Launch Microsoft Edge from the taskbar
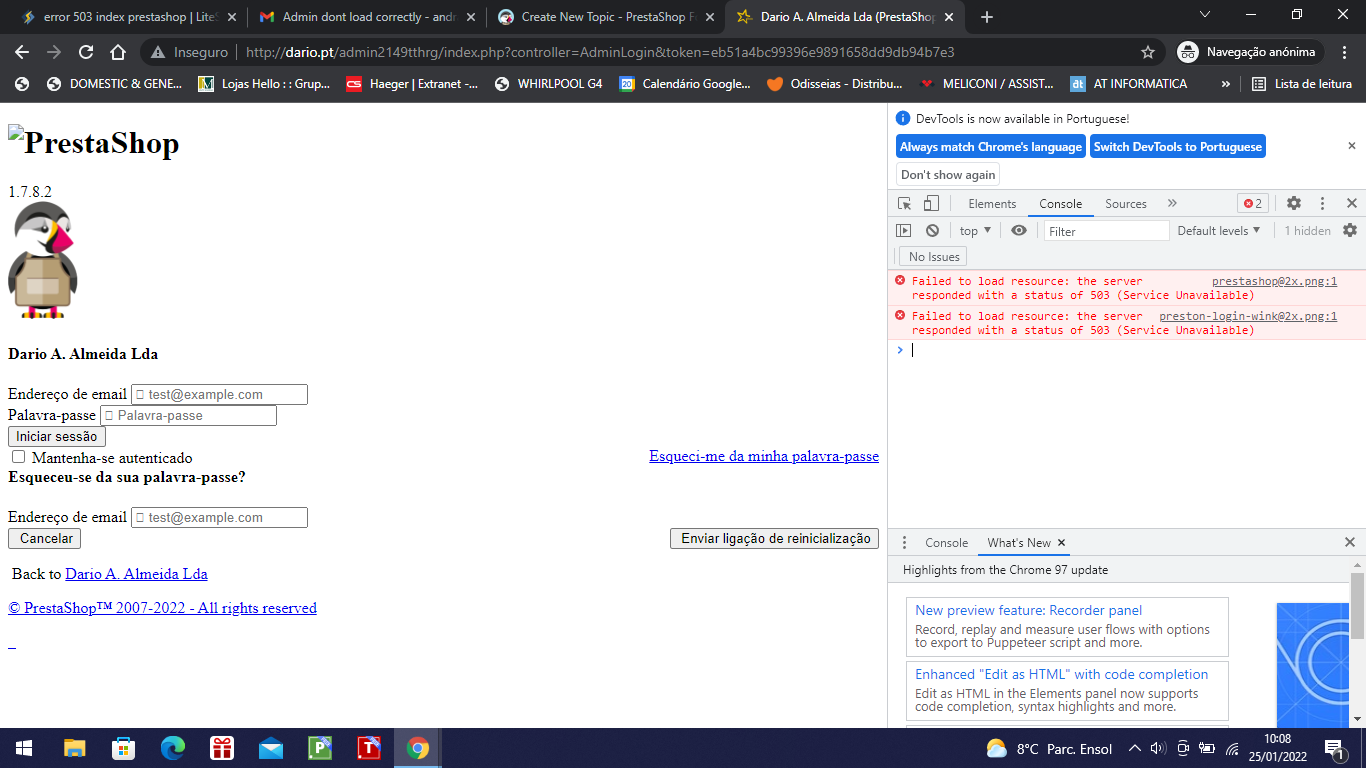The width and height of the screenshot is (1366, 768). [x=173, y=748]
